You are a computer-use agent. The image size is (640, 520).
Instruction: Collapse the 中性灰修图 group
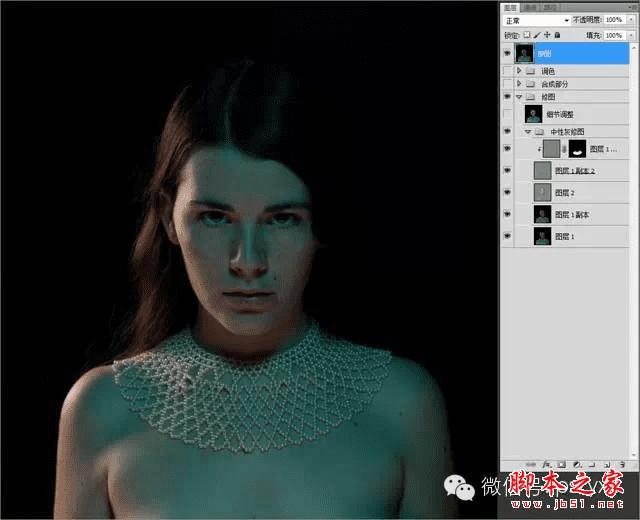[528, 131]
